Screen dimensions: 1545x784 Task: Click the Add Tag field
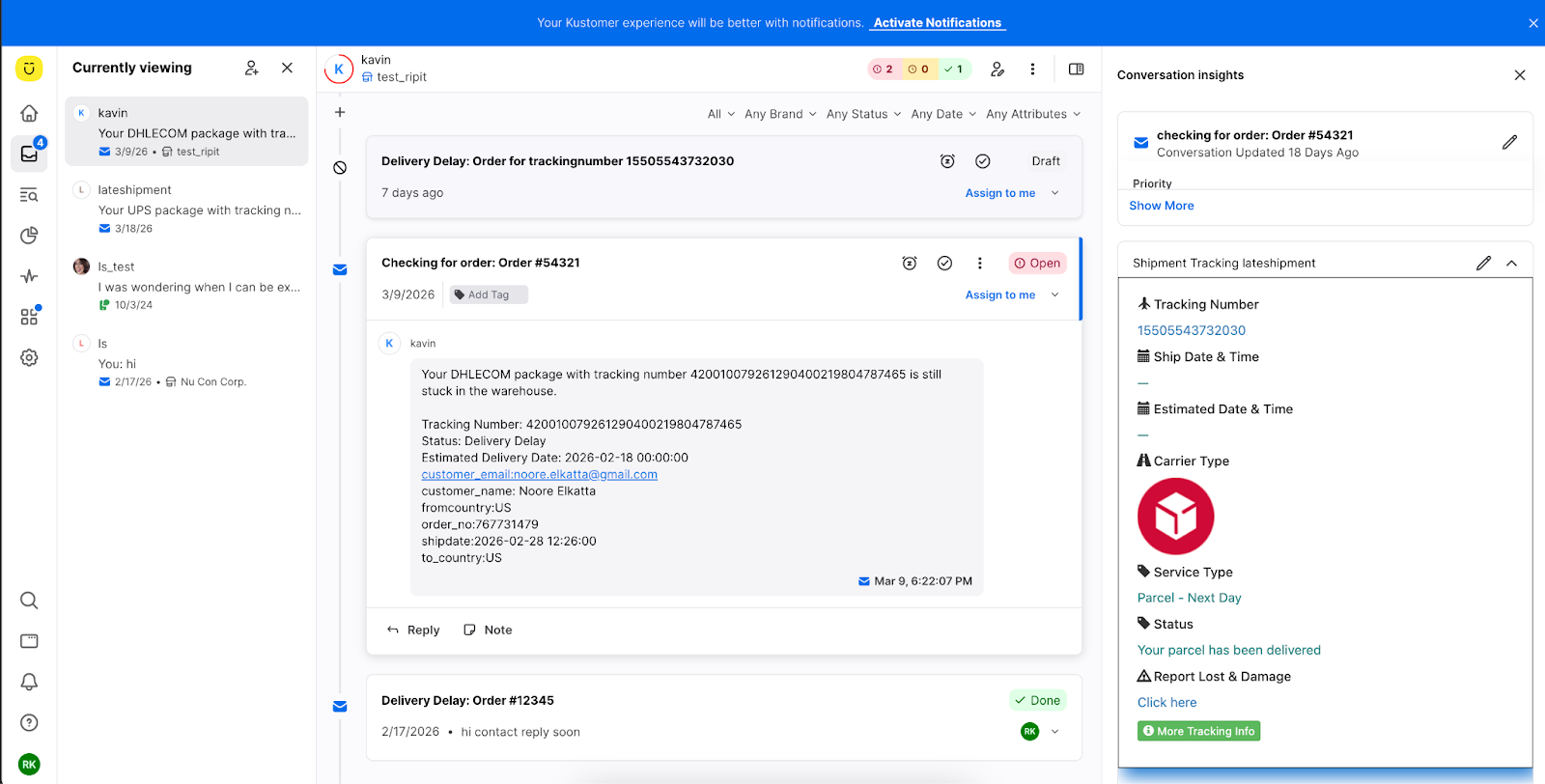[489, 294]
